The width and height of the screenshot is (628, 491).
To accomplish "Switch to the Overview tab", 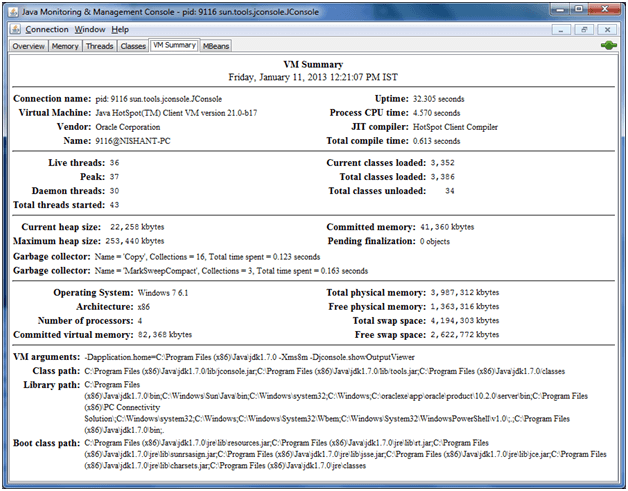I will pos(28,46).
